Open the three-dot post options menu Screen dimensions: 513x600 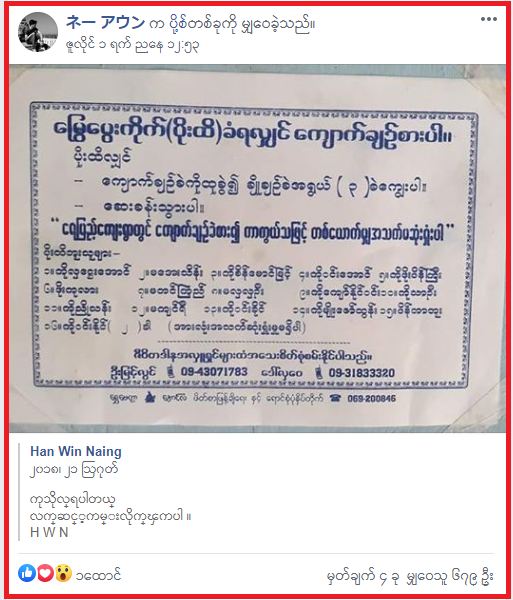pos(489,19)
